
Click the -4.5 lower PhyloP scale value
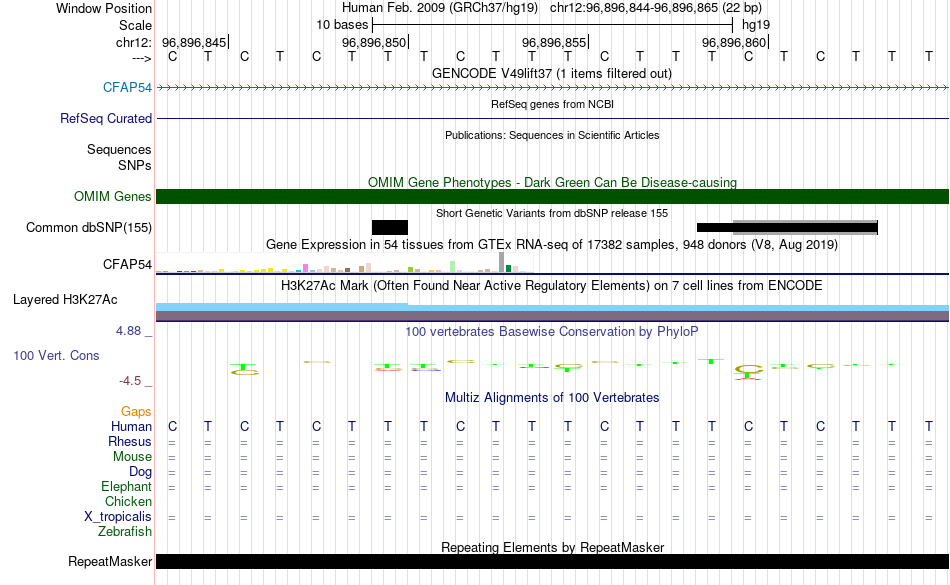pyautogui.click(x=130, y=380)
